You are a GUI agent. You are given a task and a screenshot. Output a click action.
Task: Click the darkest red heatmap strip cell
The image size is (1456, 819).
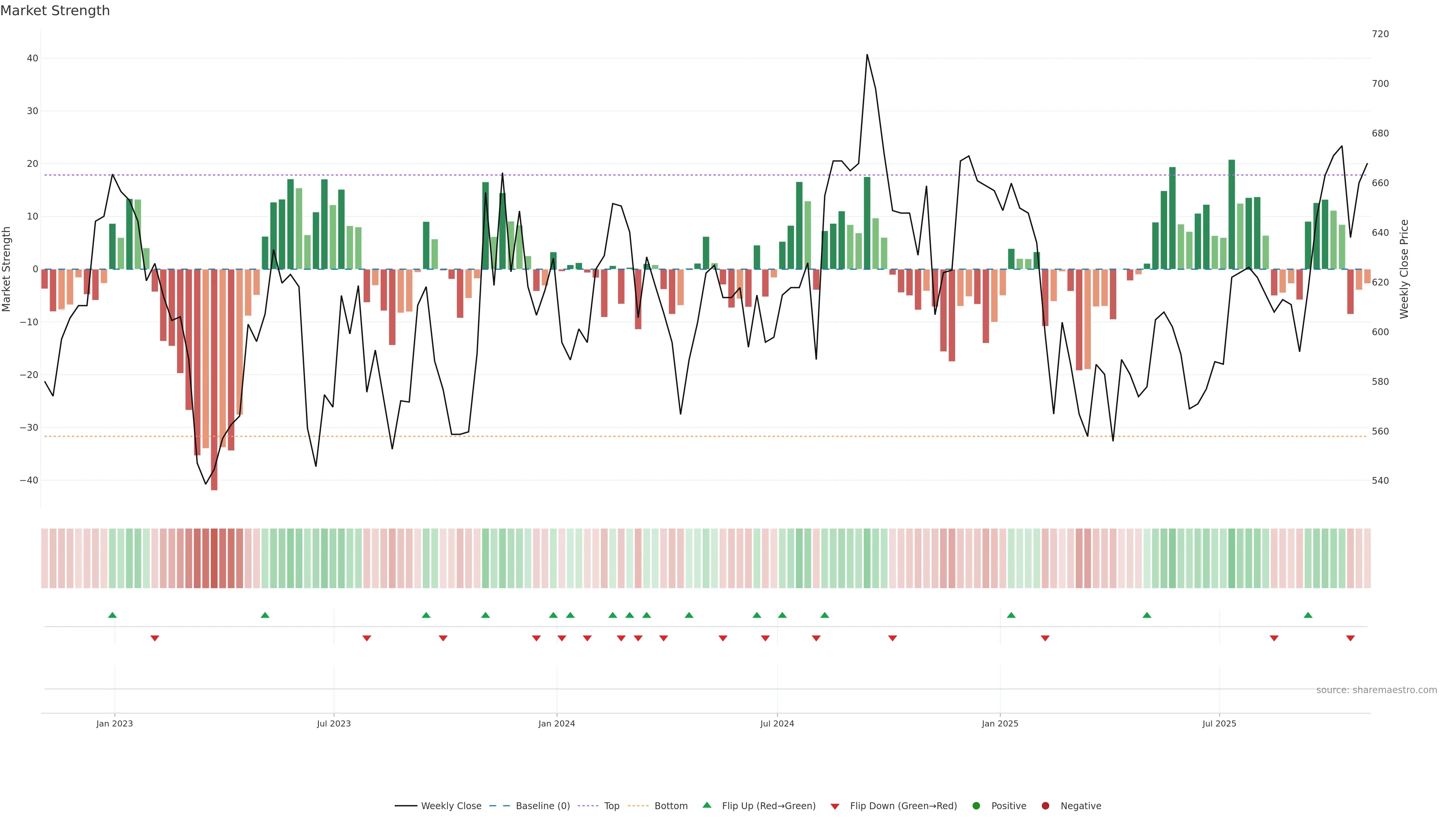214,559
